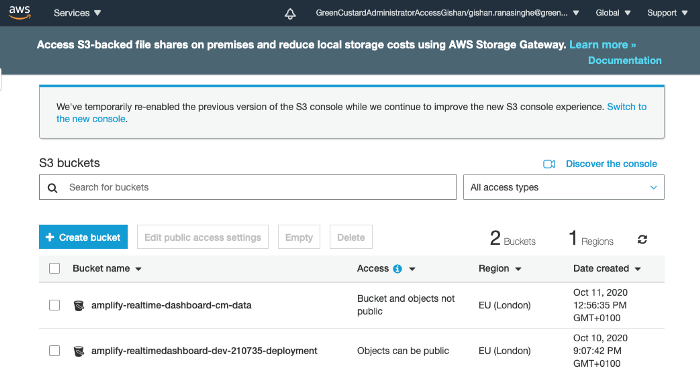This screenshot has width=700, height=382.
Task: Refresh the buckets list icon
Action: 642,239
